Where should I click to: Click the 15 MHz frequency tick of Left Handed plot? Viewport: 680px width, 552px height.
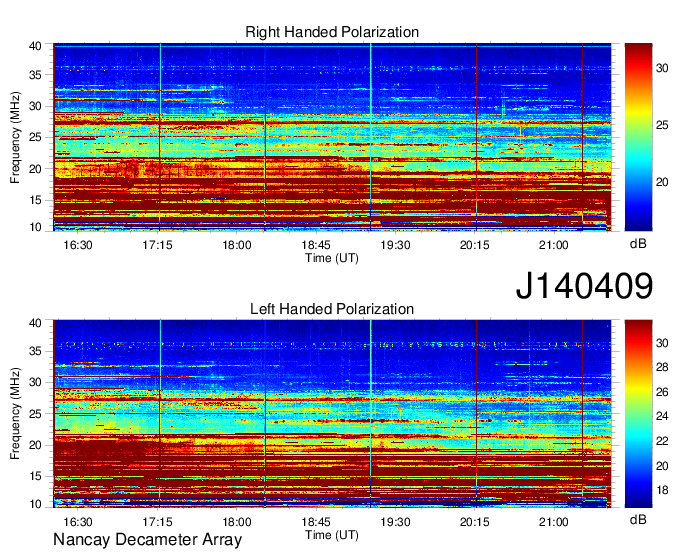pyautogui.click(x=35, y=477)
